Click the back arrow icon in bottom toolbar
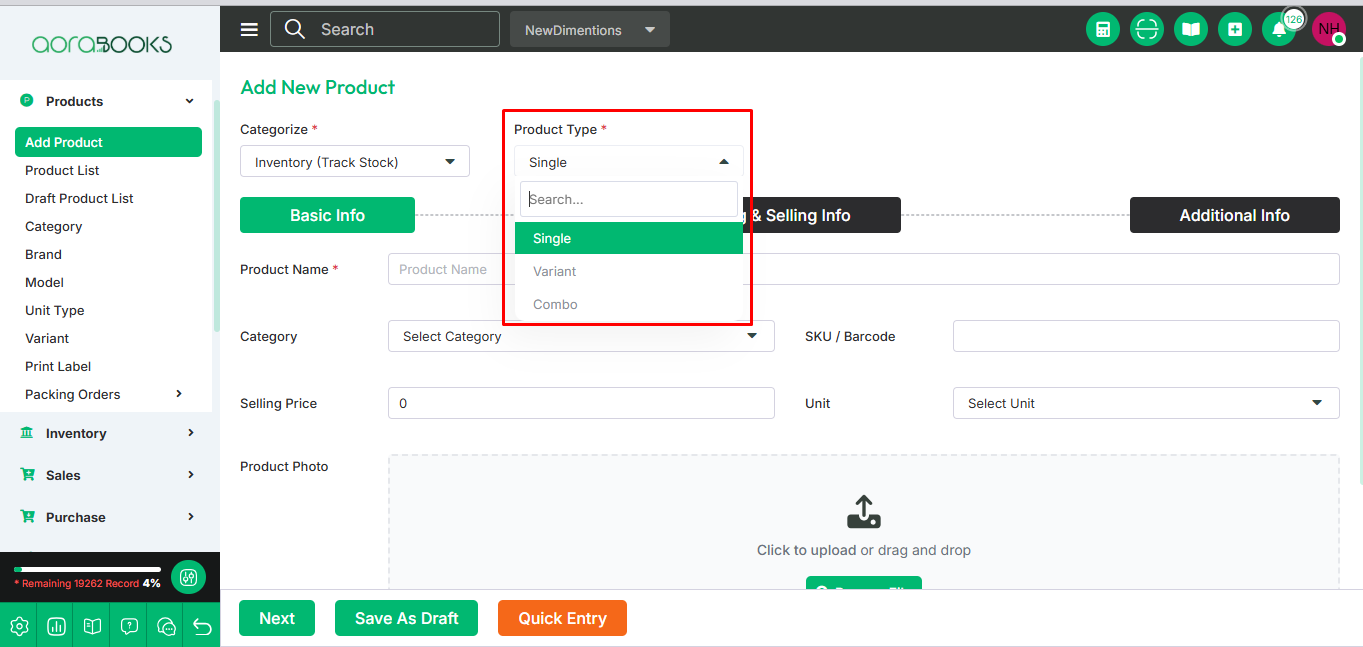 202,626
